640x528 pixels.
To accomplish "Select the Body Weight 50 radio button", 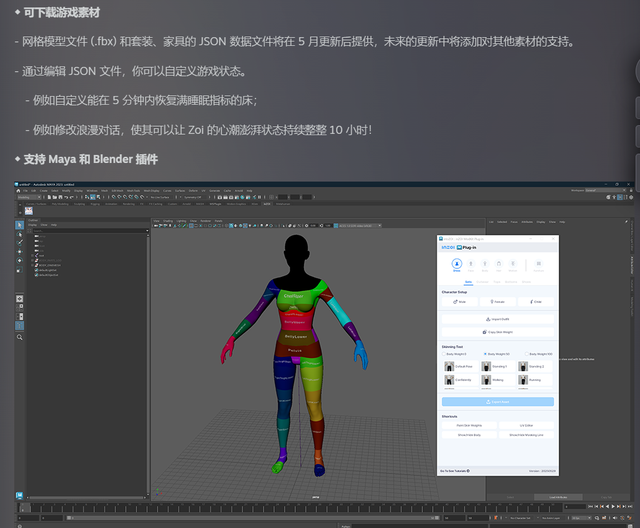I will tap(486, 354).
